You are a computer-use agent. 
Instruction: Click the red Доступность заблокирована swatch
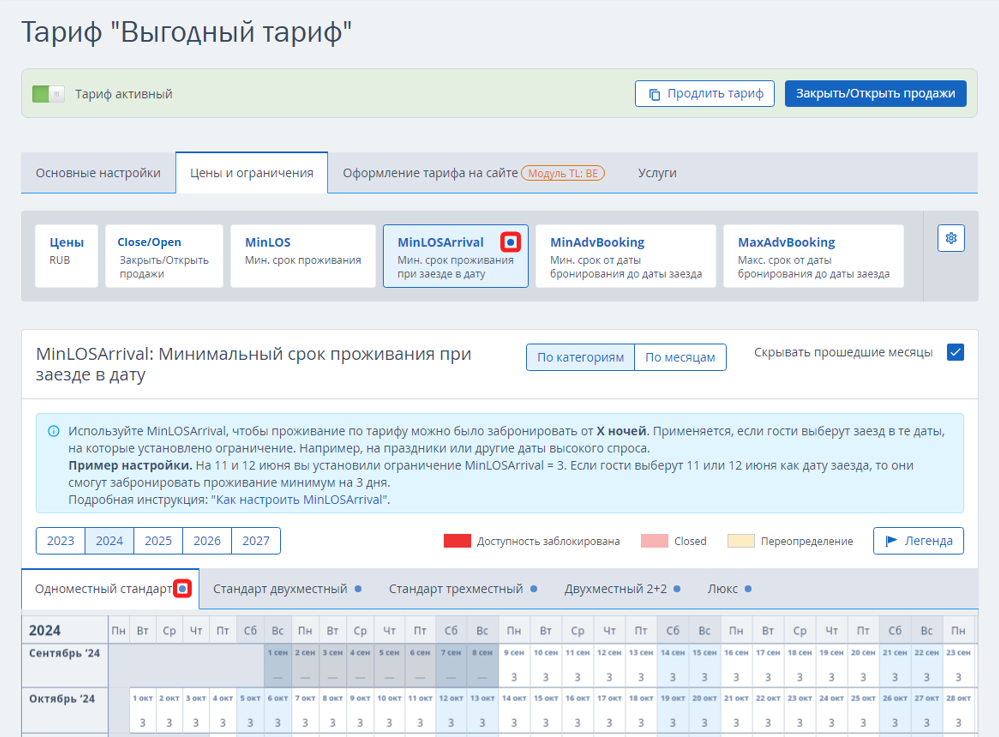click(457, 541)
